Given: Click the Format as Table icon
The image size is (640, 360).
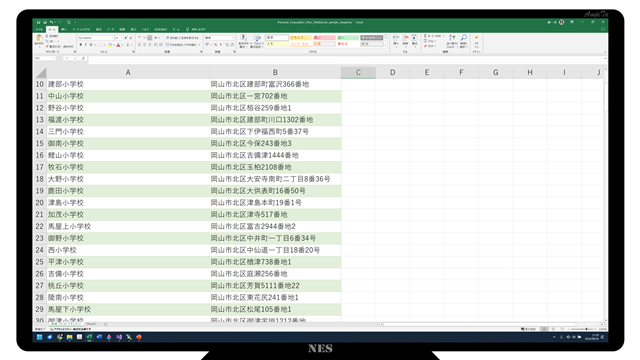Looking at the screenshot, I should click(257, 38).
